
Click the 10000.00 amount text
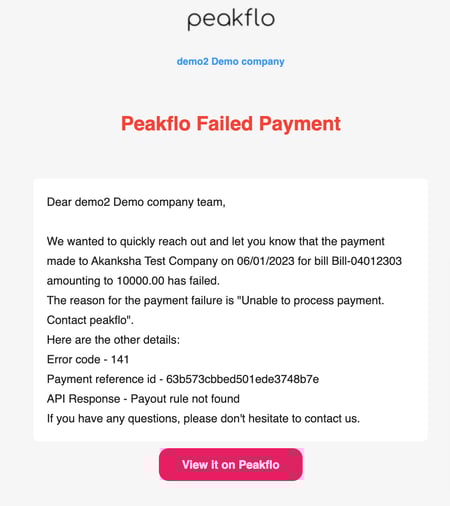click(x=140, y=281)
